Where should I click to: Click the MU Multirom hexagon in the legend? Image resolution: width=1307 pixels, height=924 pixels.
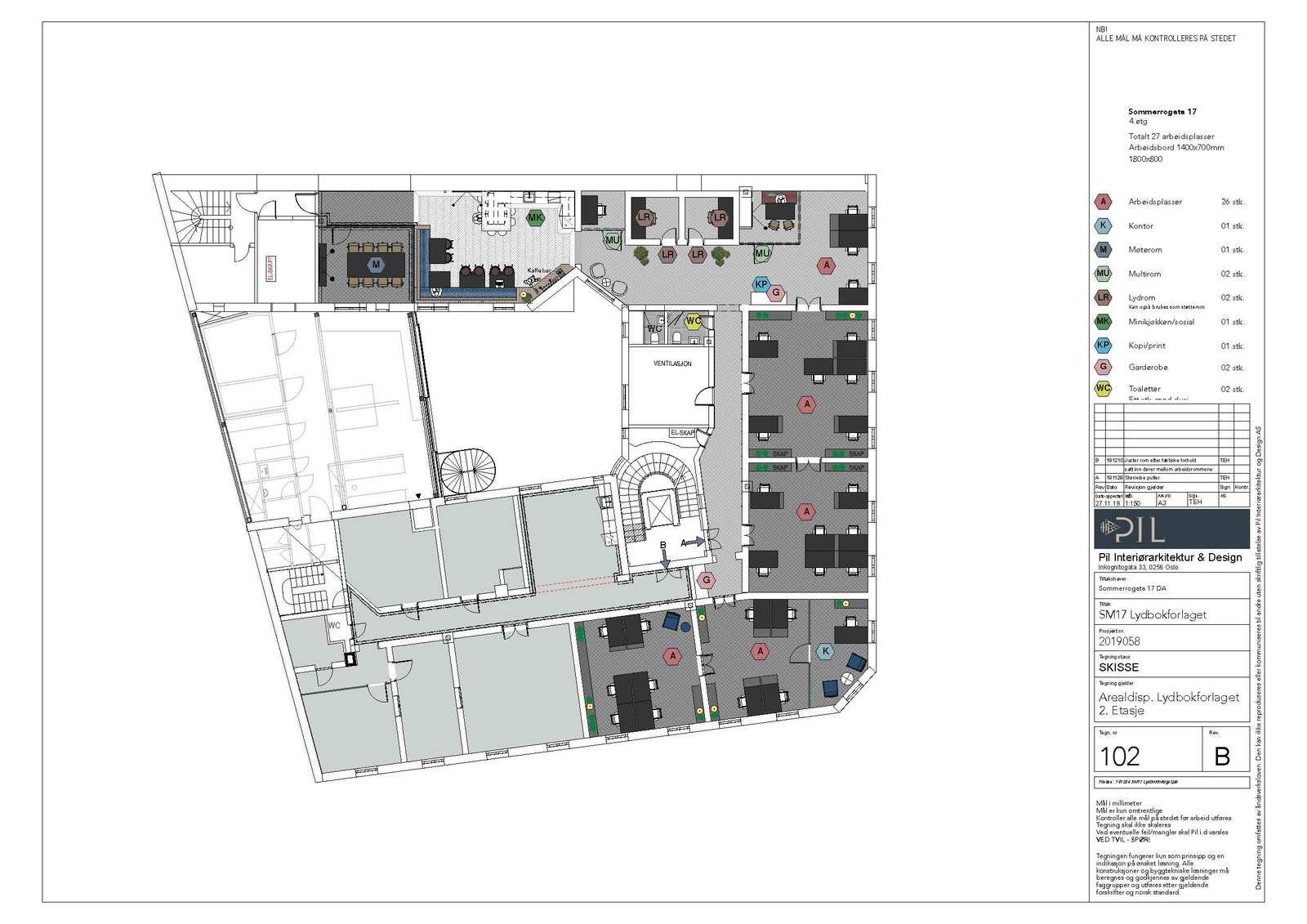1103,274
